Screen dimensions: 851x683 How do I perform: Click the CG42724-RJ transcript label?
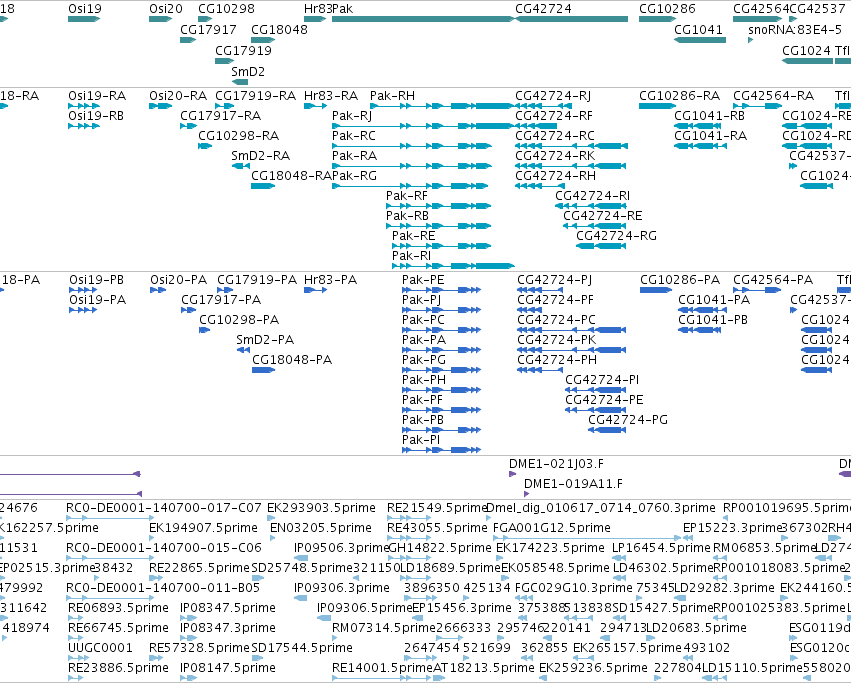pos(553,96)
